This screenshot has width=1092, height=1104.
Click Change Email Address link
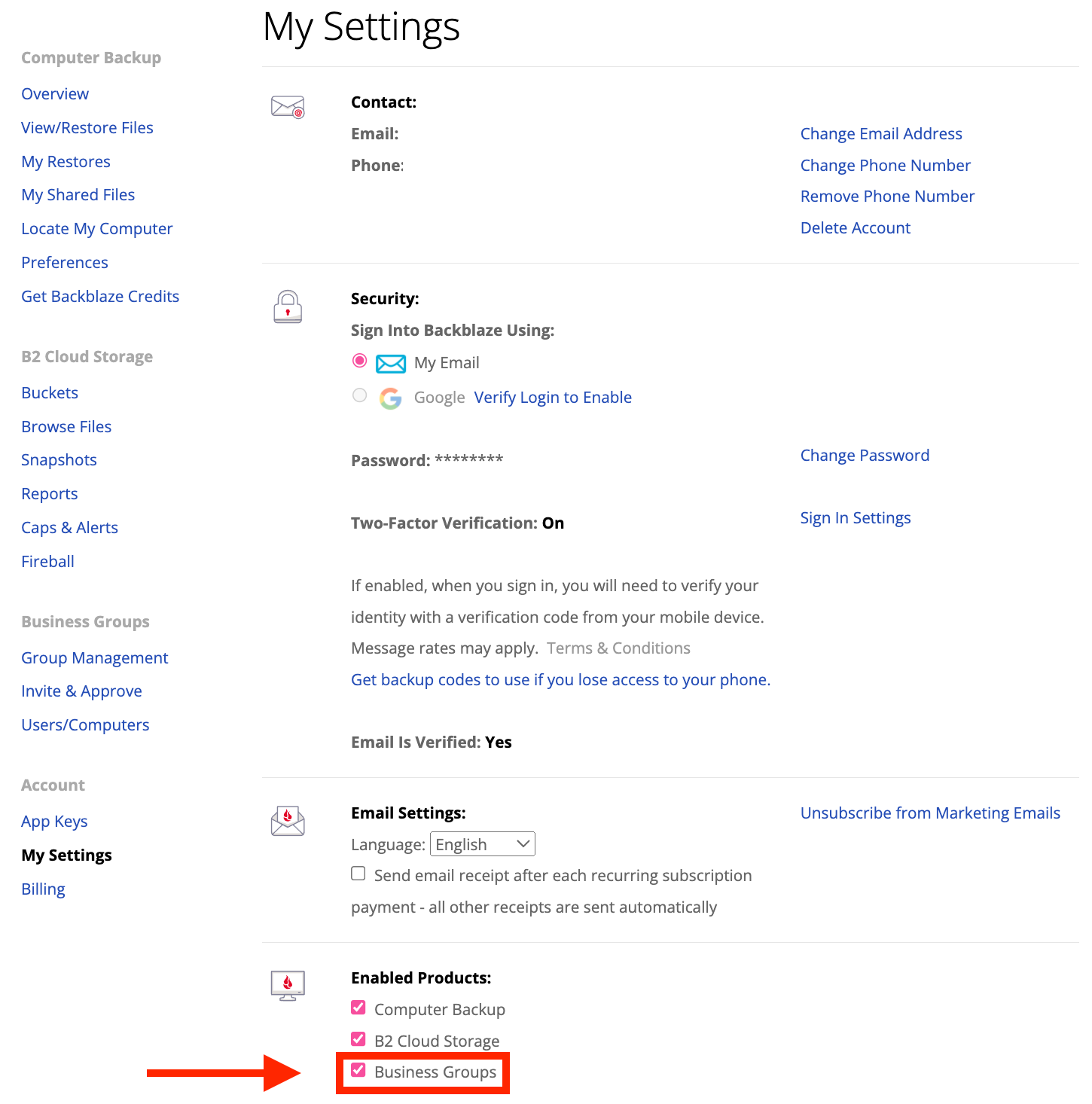(x=881, y=134)
